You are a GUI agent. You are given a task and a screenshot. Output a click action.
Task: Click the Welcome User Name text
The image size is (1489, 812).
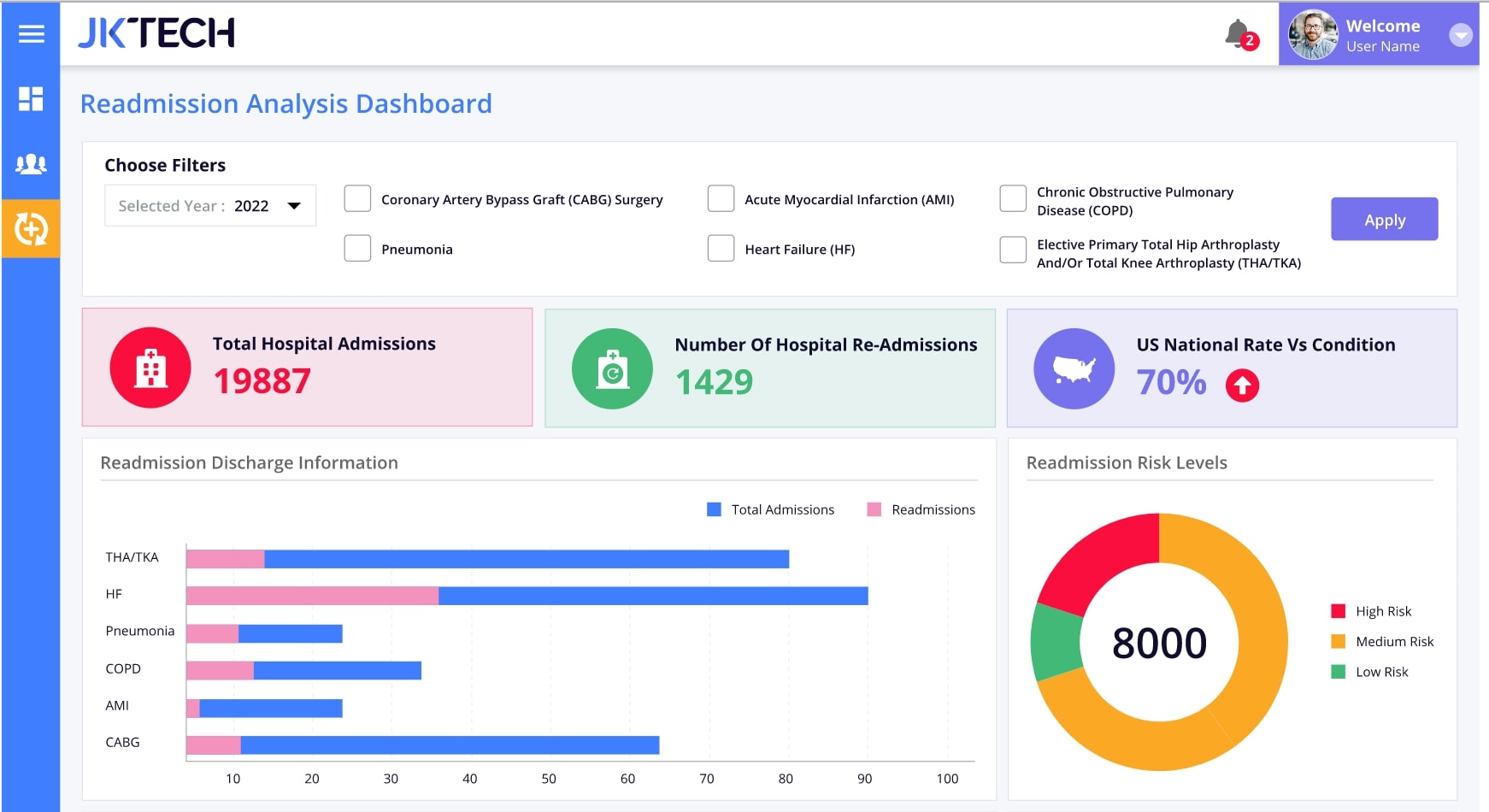point(1383,36)
